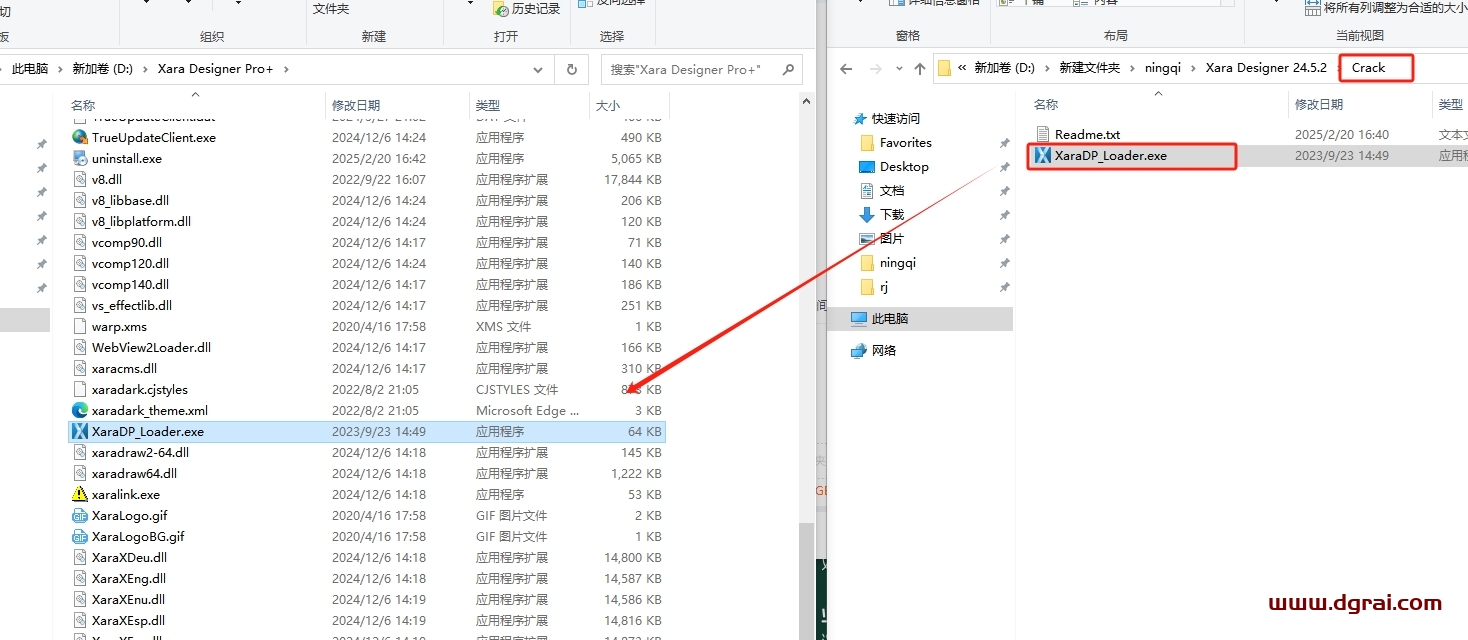Image resolution: width=1468 pixels, height=640 pixels.
Task: Select xaradraw64.dll file name
Action: (x=134, y=473)
